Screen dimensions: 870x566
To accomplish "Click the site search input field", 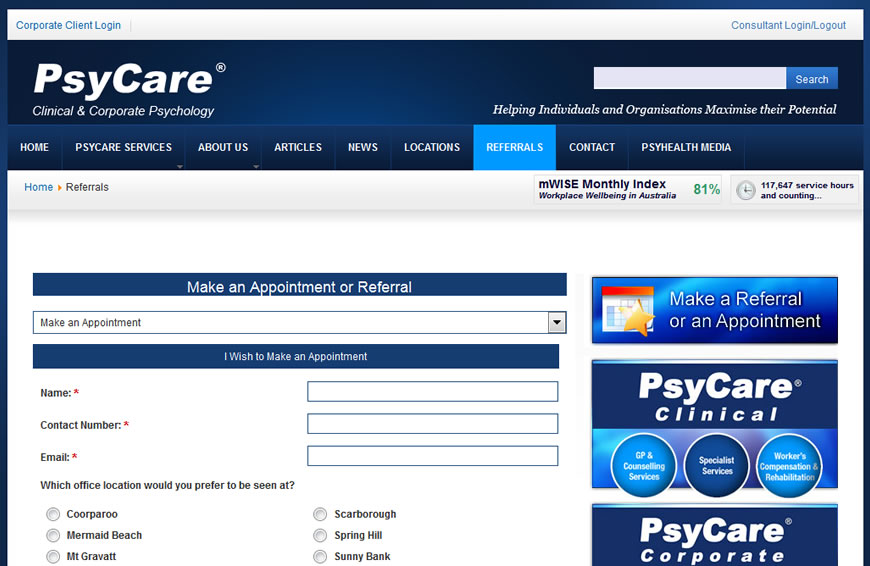I will (x=690, y=78).
